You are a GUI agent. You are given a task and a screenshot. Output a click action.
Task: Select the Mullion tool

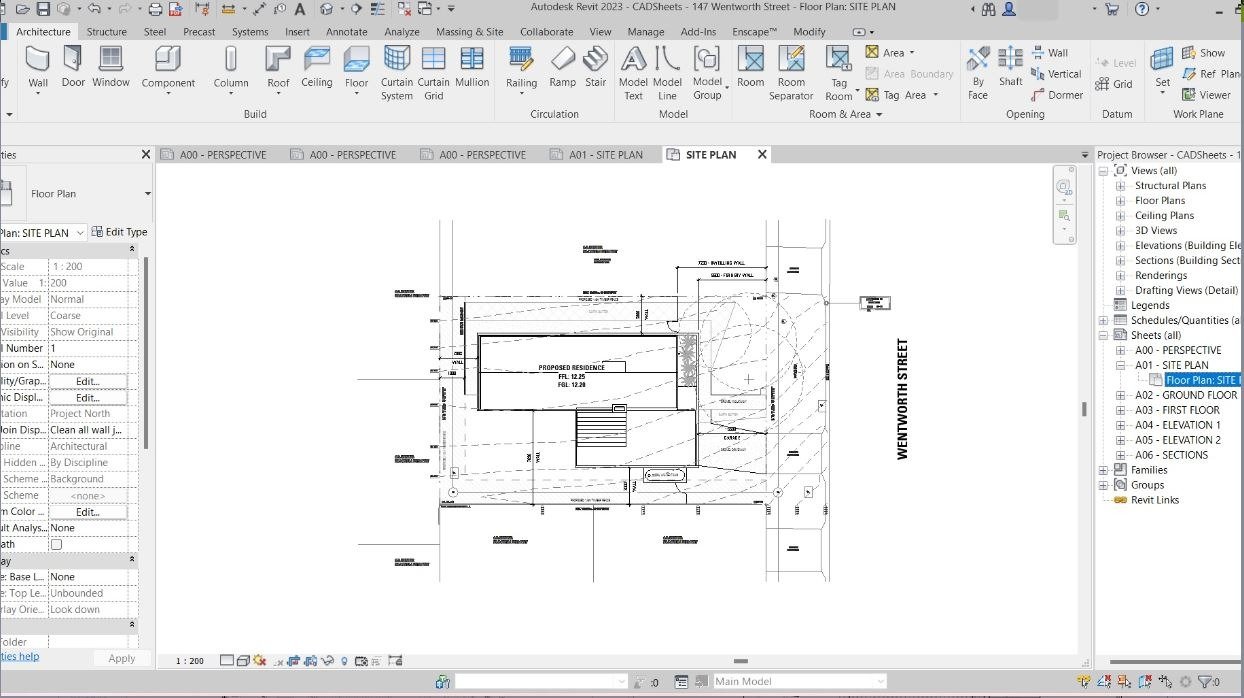pos(472,67)
